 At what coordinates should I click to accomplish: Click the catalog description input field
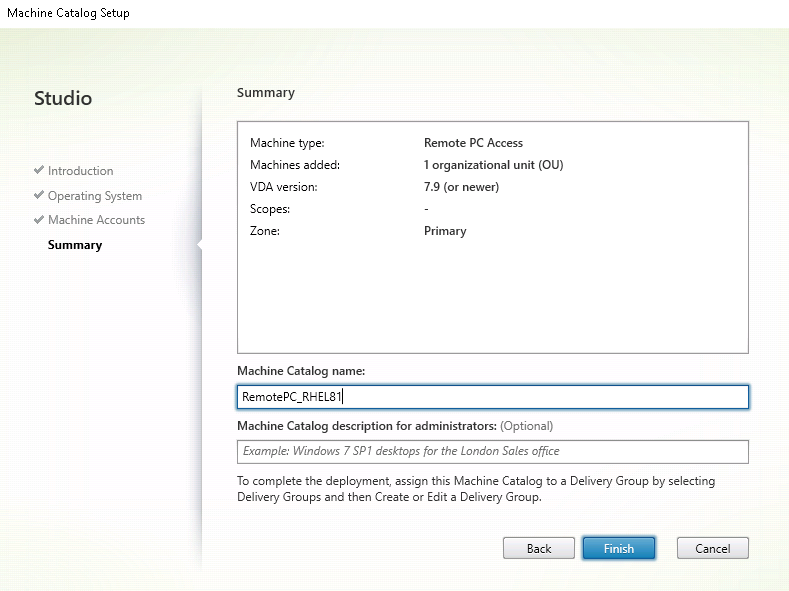point(492,452)
